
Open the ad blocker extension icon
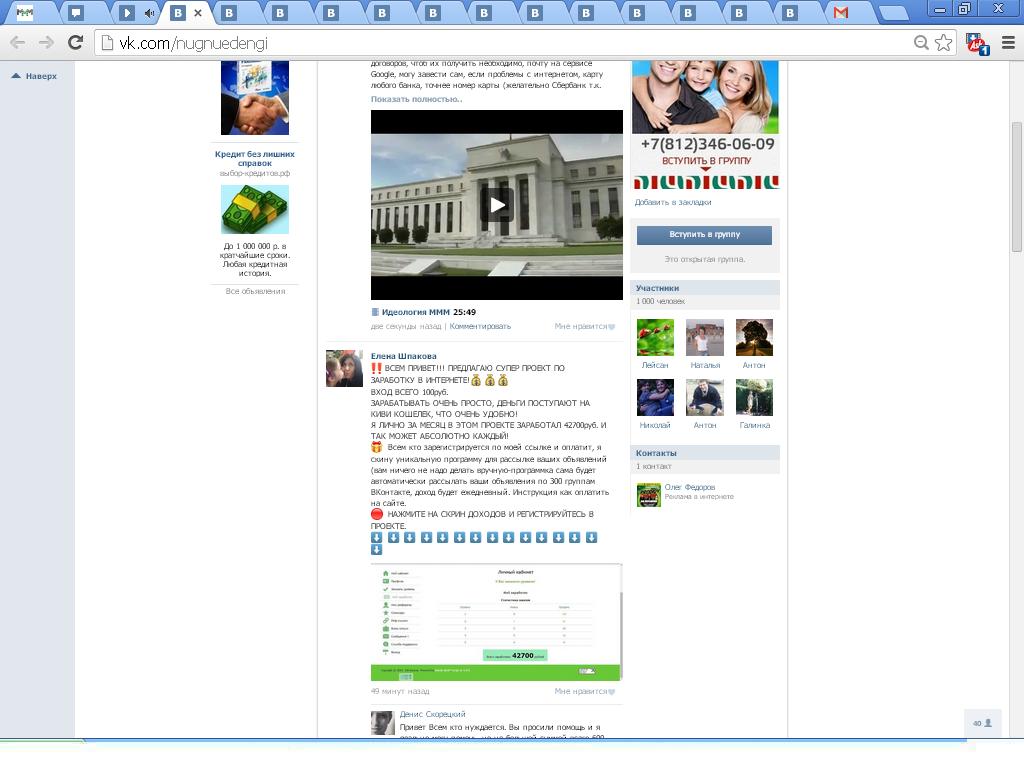click(x=977, y=44)
